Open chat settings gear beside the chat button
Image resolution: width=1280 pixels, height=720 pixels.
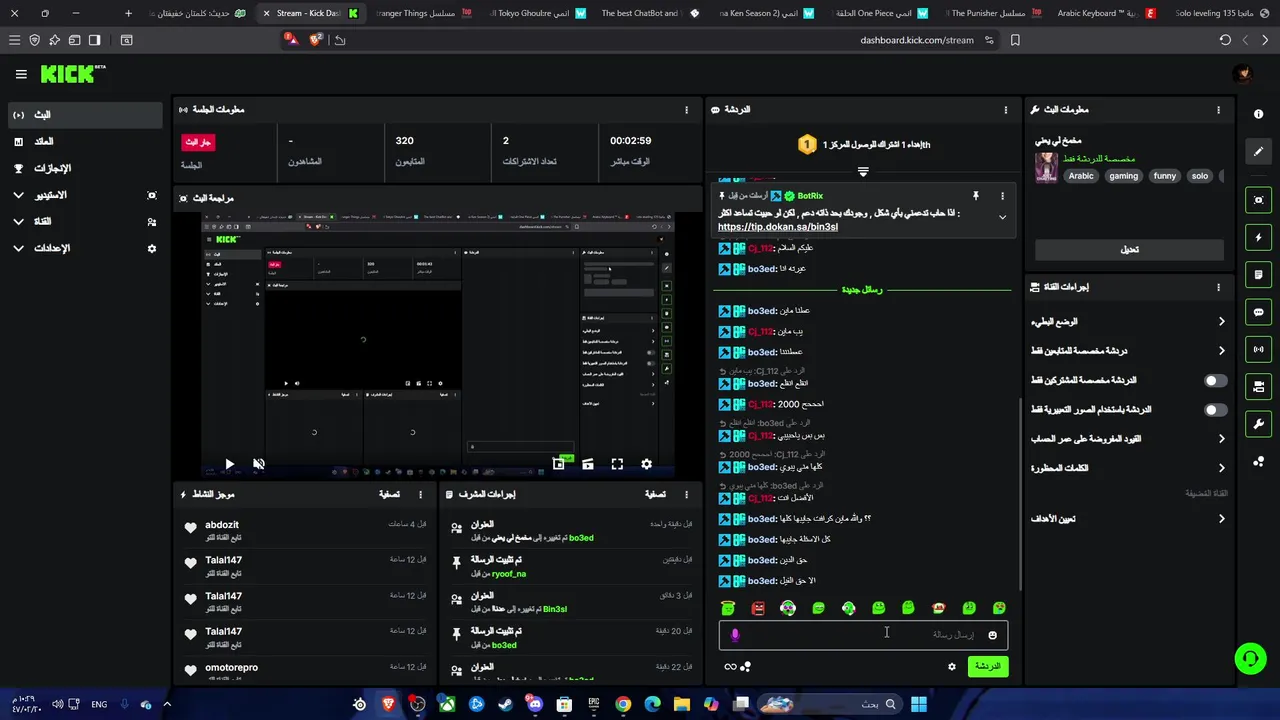click(952, 666)
